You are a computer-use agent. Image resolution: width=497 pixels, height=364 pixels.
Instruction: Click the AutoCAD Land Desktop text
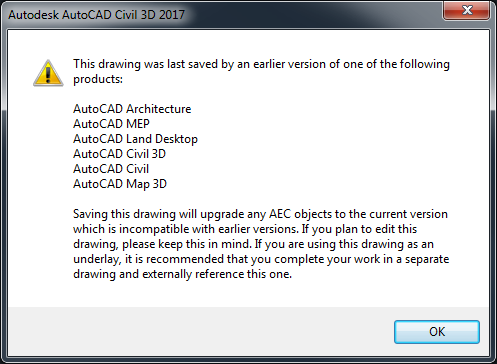135,139
